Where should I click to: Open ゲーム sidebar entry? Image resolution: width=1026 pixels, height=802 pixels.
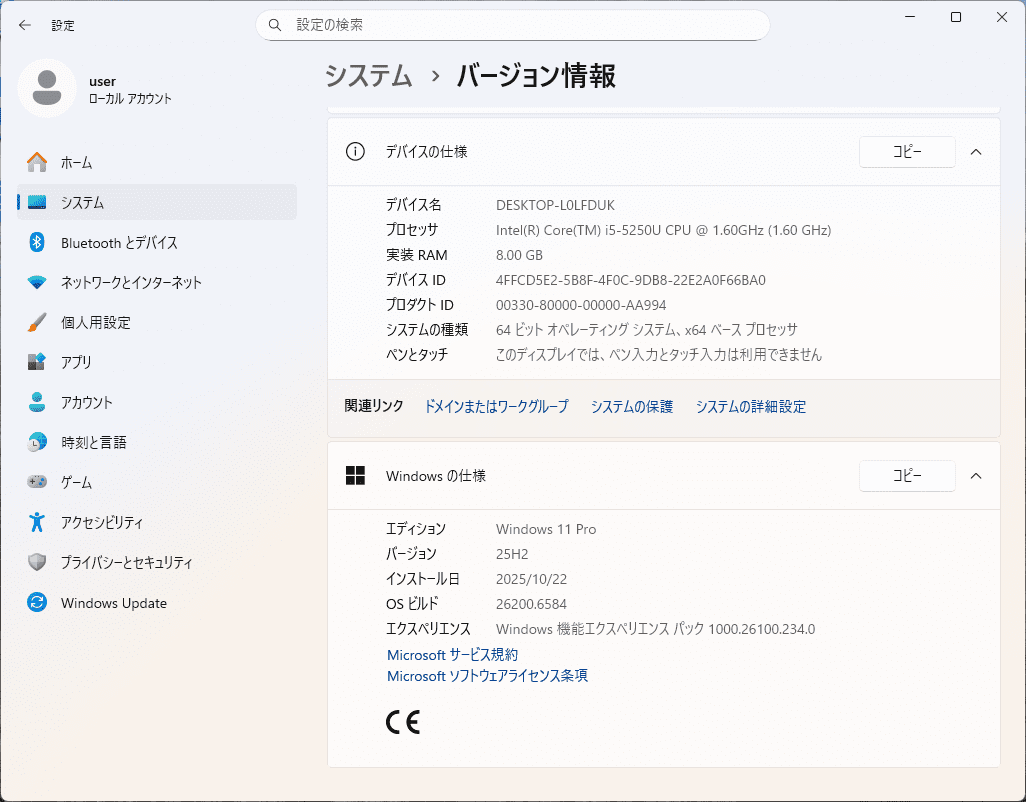click(157, 482)
